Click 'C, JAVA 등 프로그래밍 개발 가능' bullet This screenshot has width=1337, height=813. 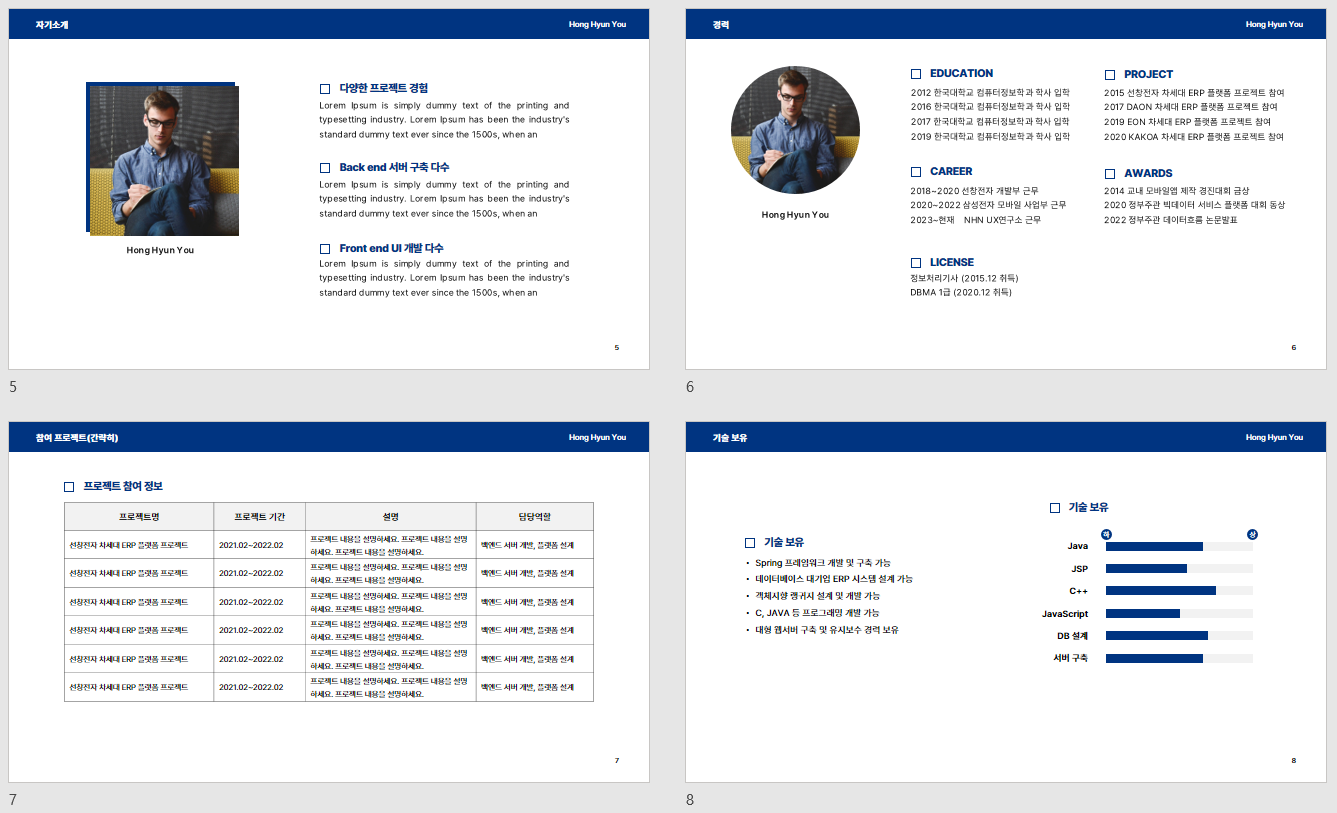pos(817,613)
